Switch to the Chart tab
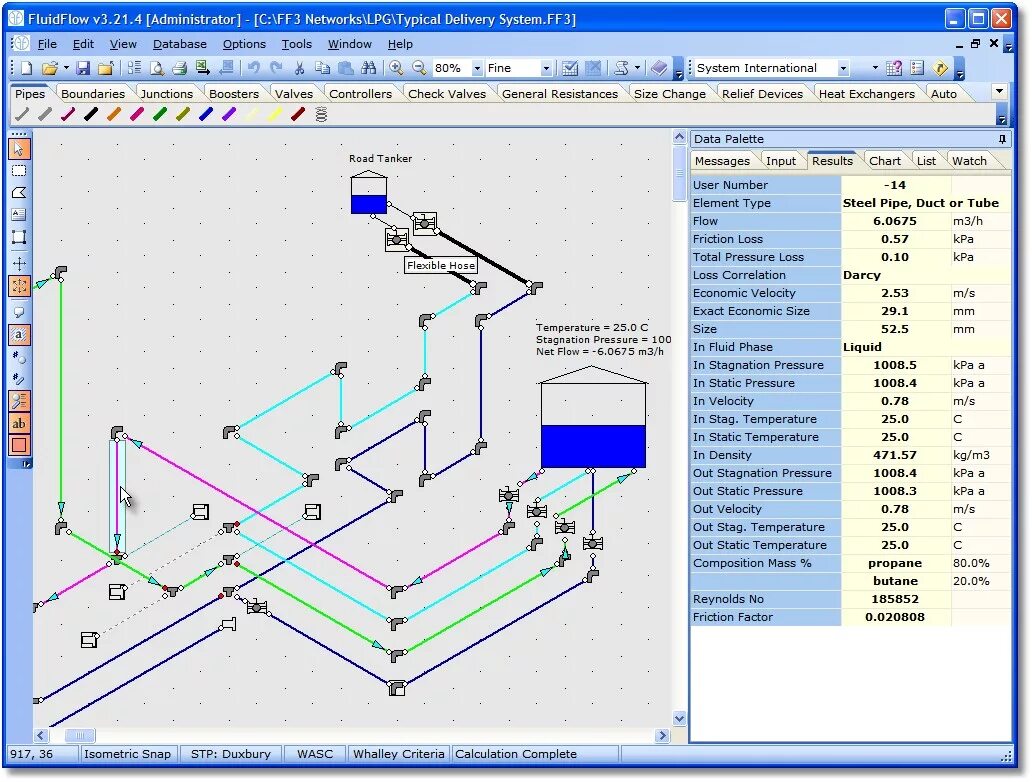The width and height of the screenshot is (1032, 782). [884, 160]
